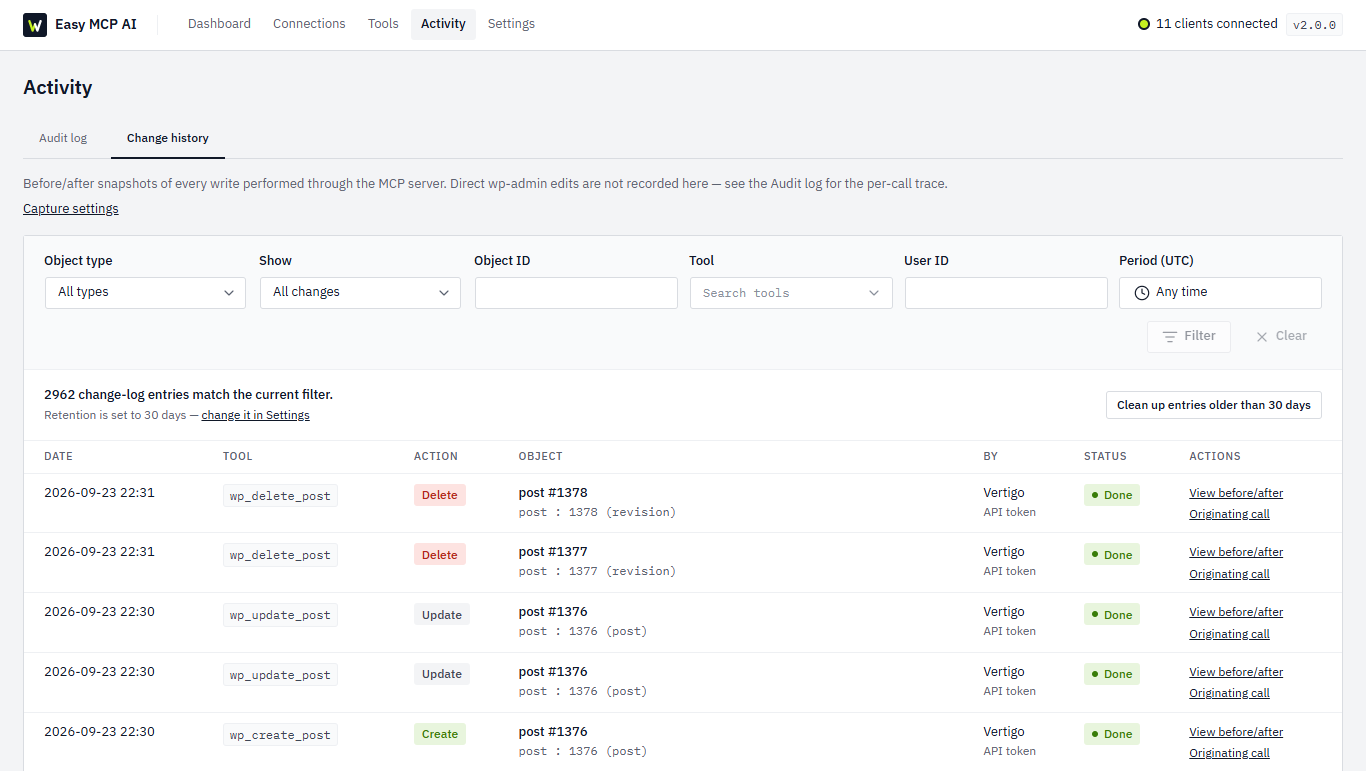
Task: Click the green connection status dot
Action: (x=1144, y=24)
